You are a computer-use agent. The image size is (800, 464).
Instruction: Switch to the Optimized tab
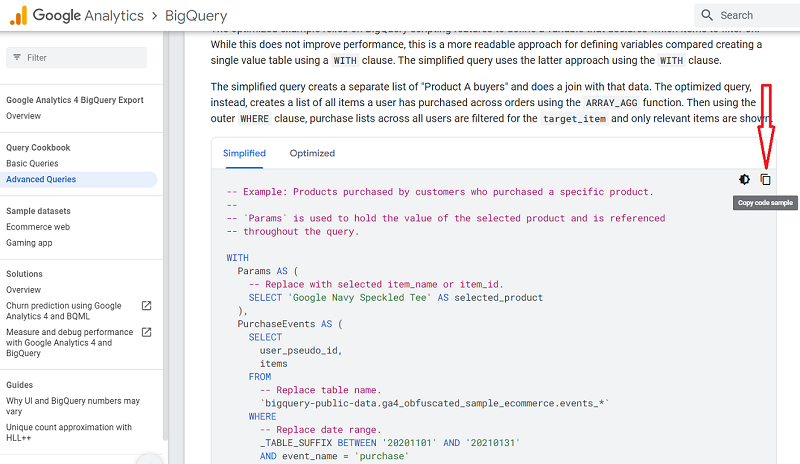[x=312, y=153]
